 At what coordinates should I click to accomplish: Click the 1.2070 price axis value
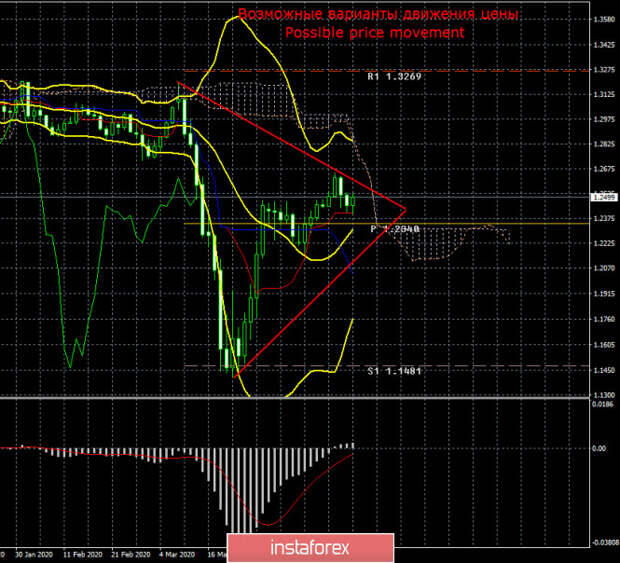coord(604,268)
